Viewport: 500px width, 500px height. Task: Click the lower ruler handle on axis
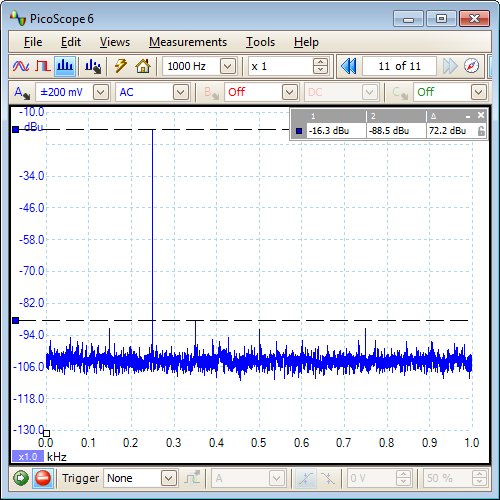pos(16,320)
